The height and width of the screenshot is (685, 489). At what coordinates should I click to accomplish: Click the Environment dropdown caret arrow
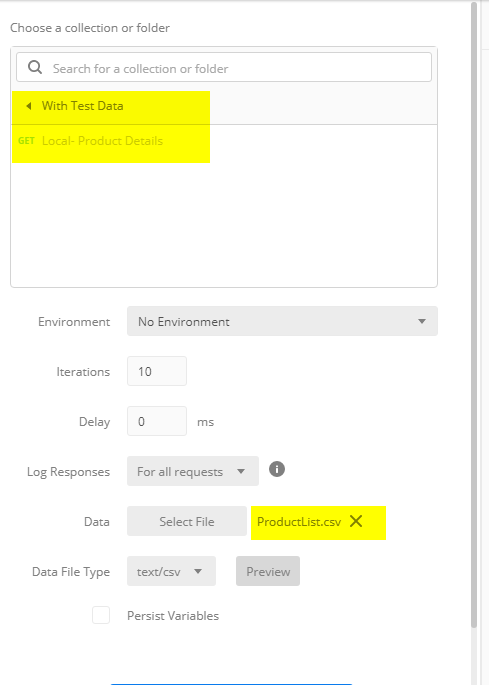tap(422, 322)
